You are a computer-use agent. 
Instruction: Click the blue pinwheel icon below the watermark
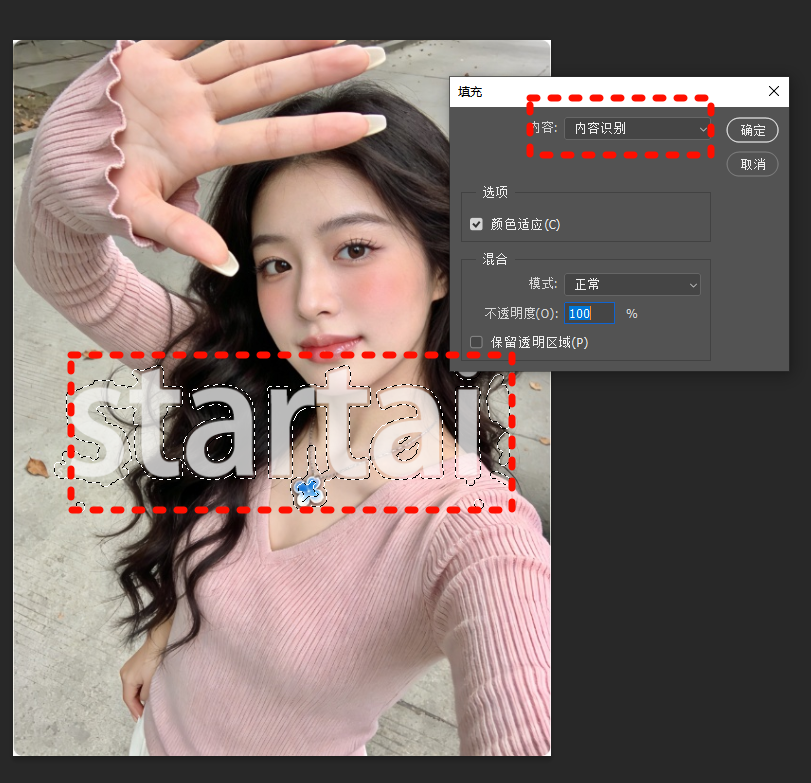pos(309,490)
